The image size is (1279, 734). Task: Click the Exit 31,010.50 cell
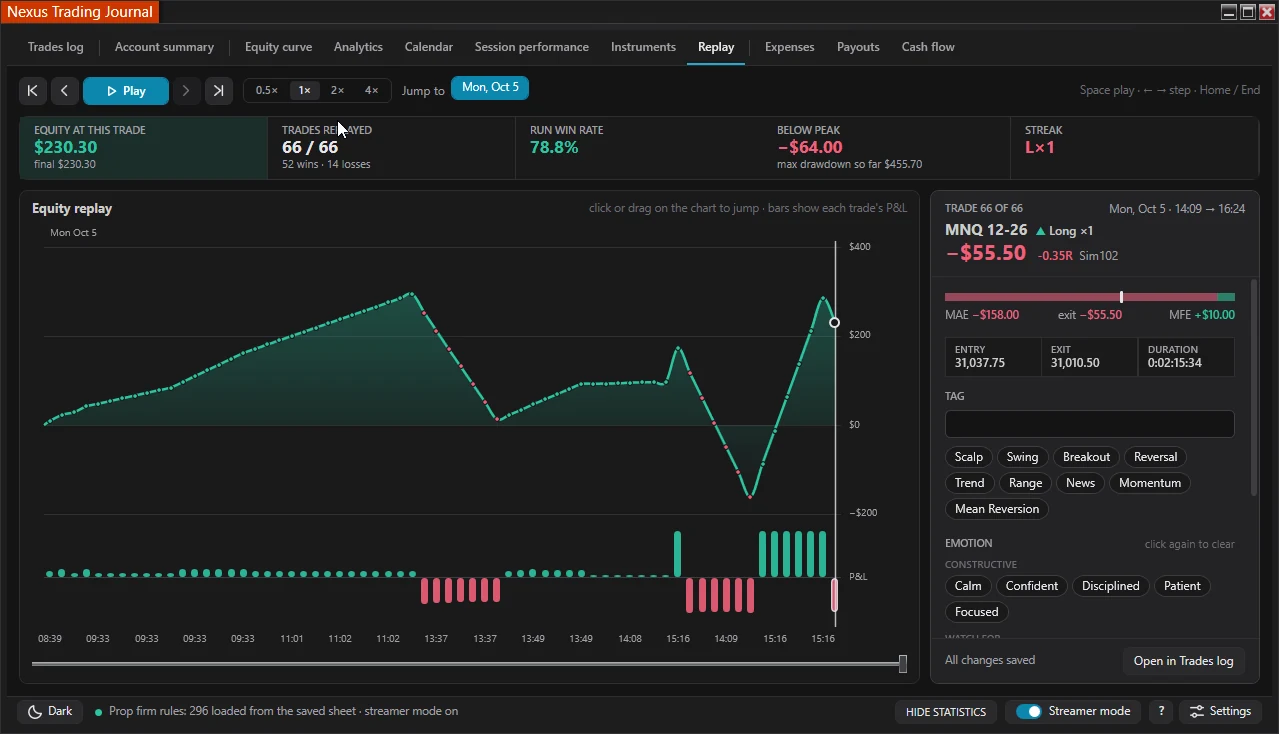coord(1089,357)
